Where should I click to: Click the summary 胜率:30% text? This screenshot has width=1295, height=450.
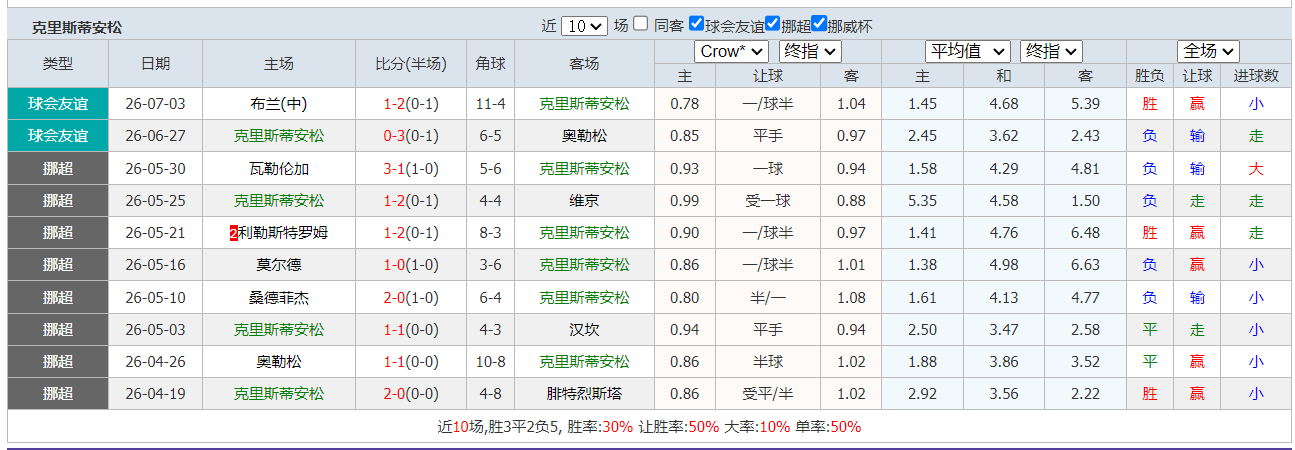point(600,426)
